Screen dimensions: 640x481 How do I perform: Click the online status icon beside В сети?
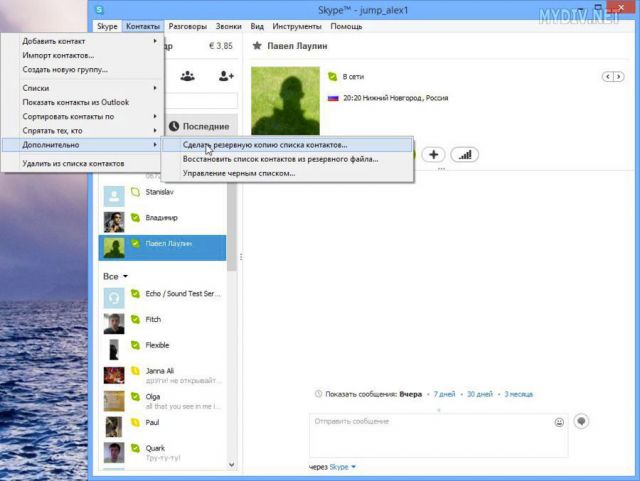[333, 76]
